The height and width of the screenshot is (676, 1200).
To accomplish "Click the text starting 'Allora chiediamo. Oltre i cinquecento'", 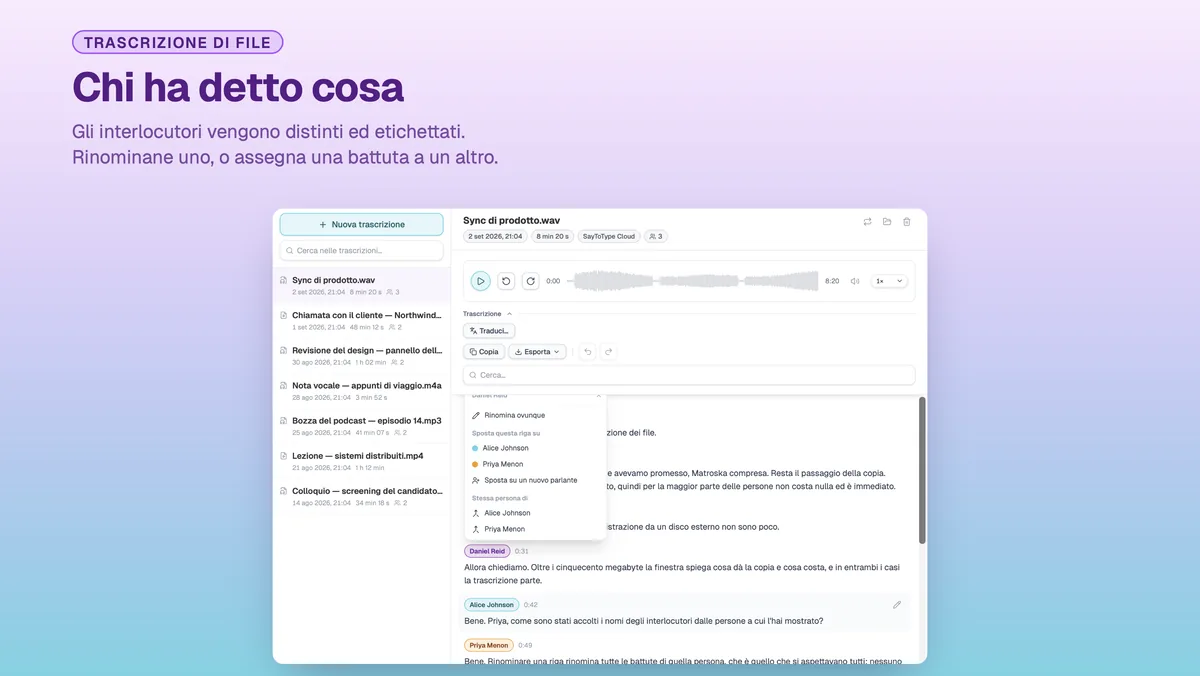I will (x=681, y=573).
